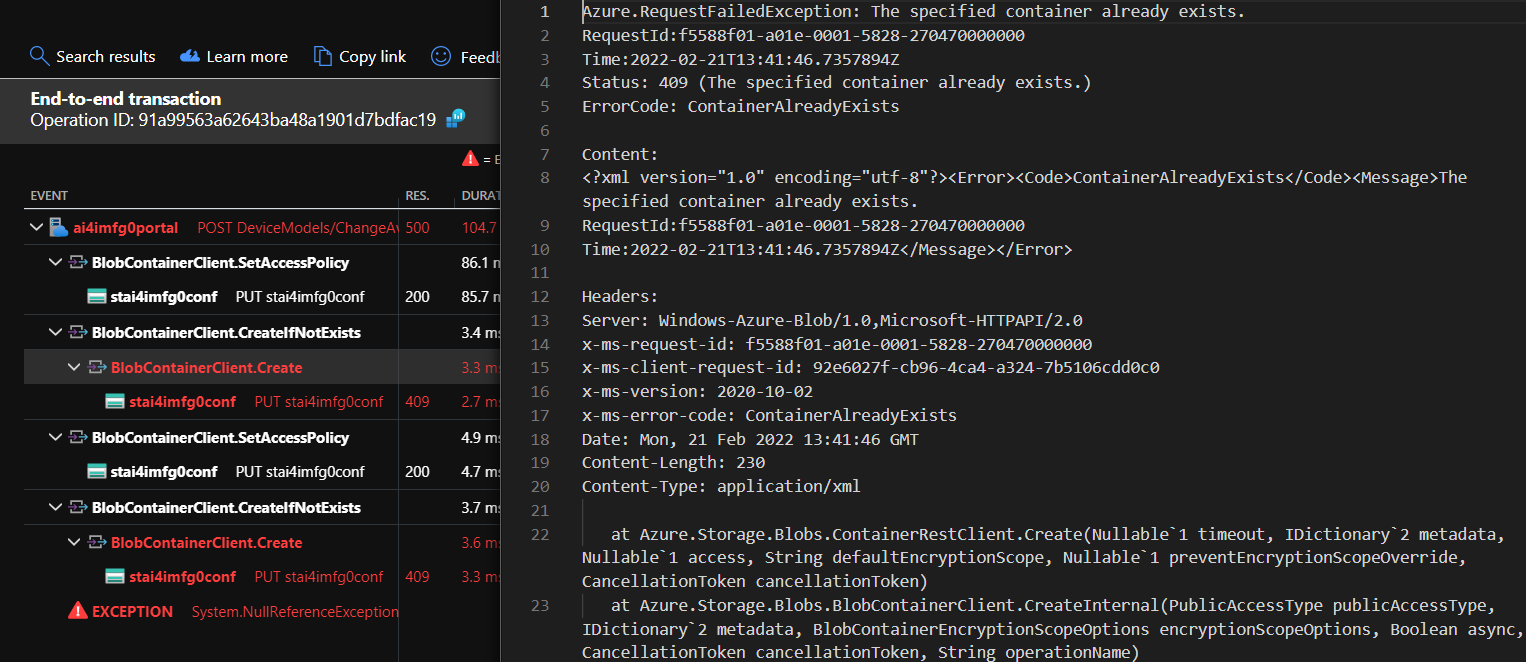The width and height of the screenshot is (1526, 662).
Task: Select the BlobContainerClient.CreateIfNotExists 3.4 ms row
Action: click(226, 332)
